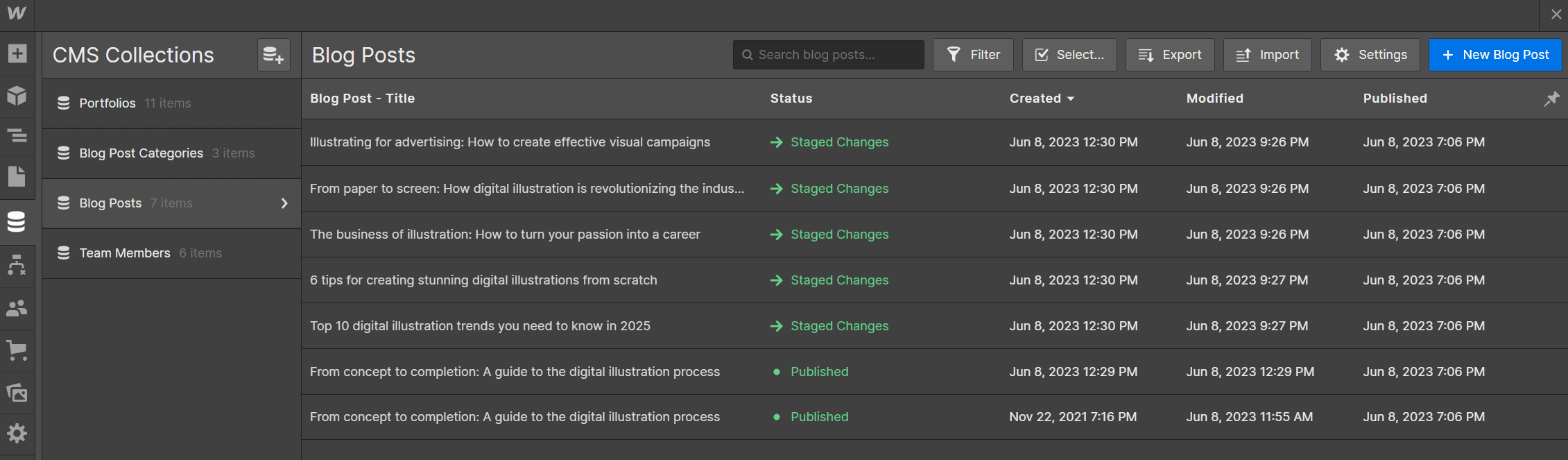The image size is (1568, 460).
Task: Click Staged Changes status for Illustrating for advertising
Action: [829, 142]
